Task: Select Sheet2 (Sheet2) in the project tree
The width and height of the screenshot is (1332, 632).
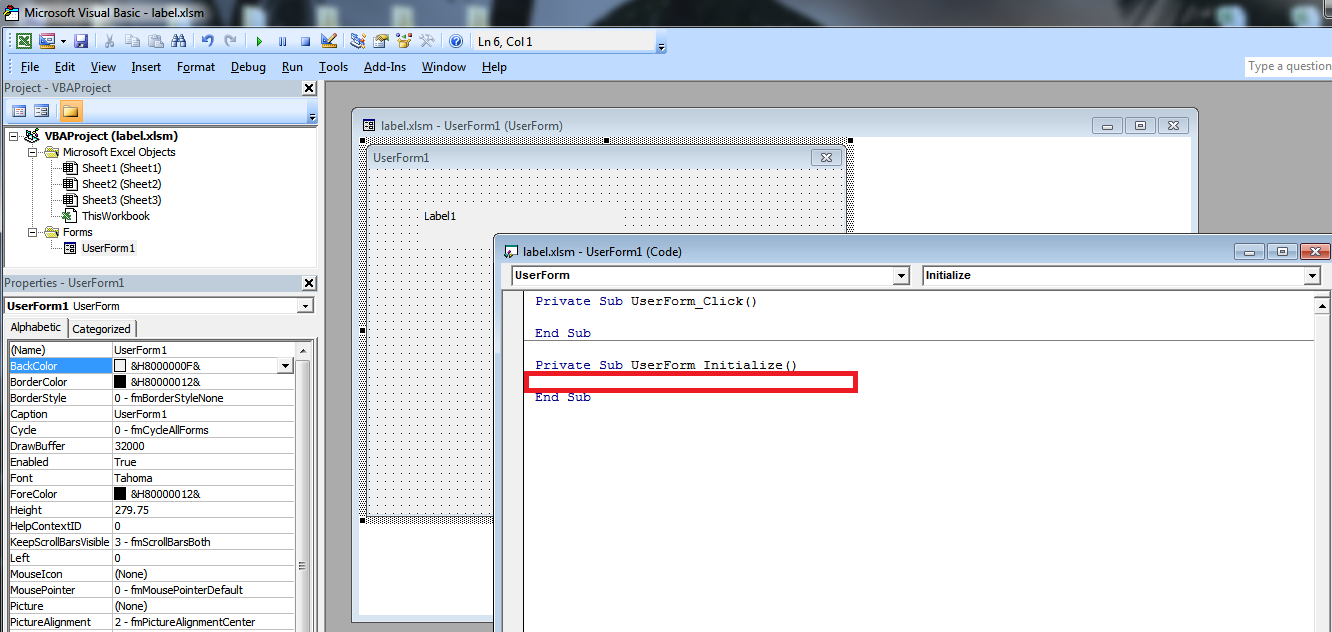Action: click(x=121, y=184)
